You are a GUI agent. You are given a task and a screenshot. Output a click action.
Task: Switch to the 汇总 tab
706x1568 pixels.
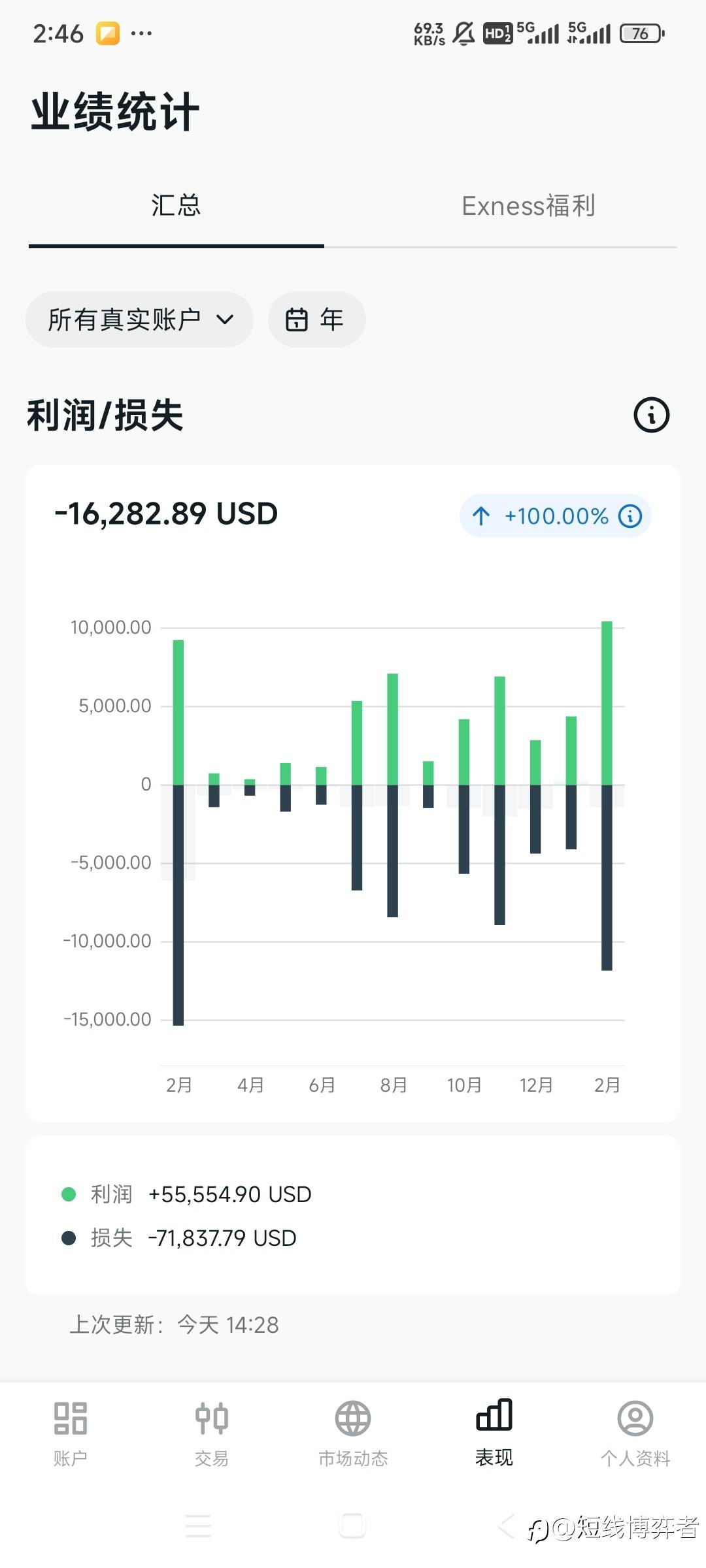point(176,206)
